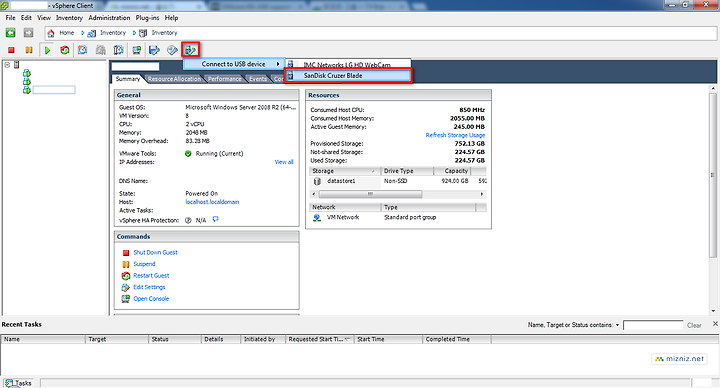Click the localhost.localdomain host link
The image size is (720, 388).
[x=212, y=202]
